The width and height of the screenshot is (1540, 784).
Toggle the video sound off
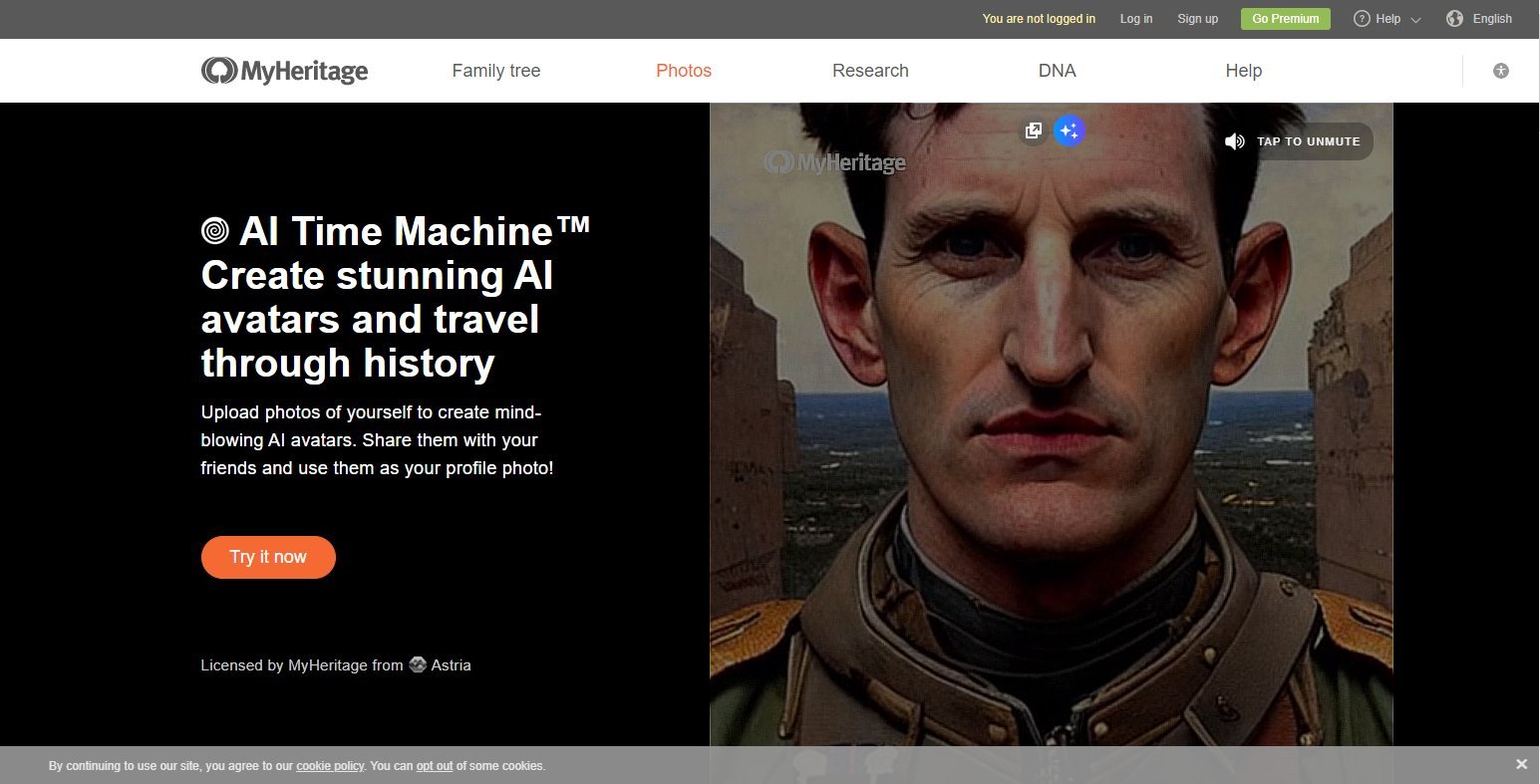click(1294, 141)
